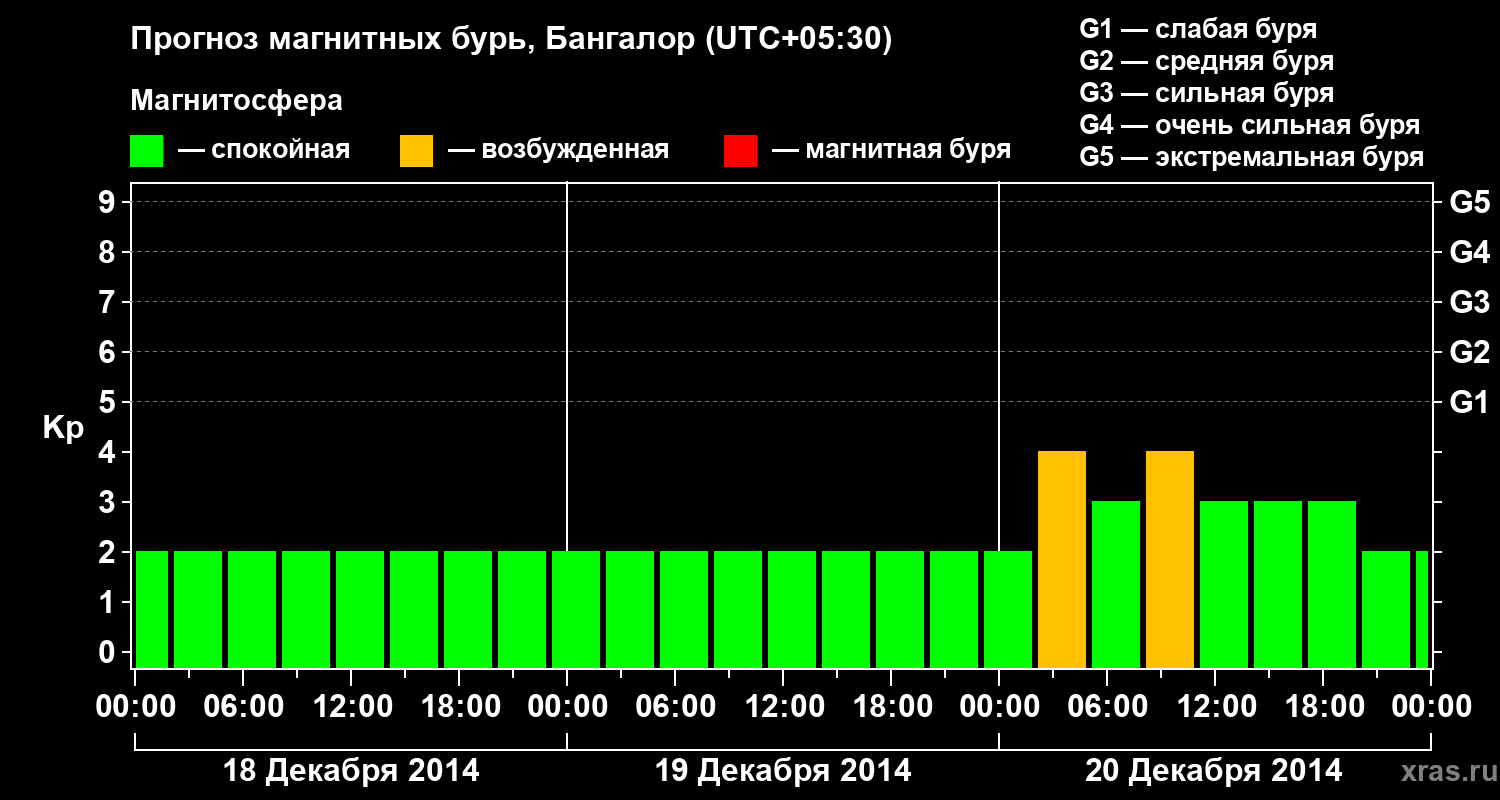1500x800 pixels.
Task: Click 'G3 — сильная буря' legend line
Action: [1207, 93]
